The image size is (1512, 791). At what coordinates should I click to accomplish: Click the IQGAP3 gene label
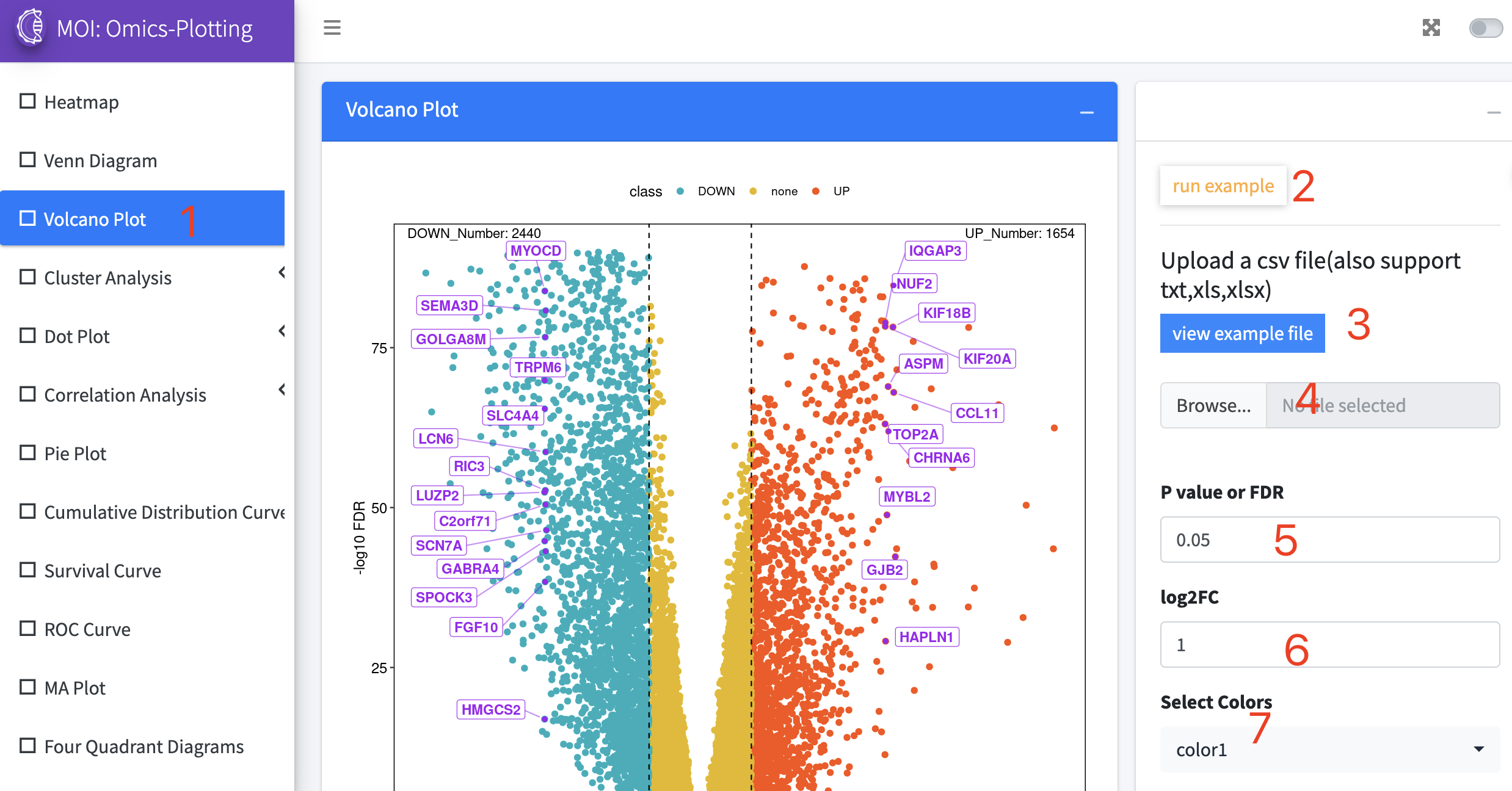(x=935, y=251)
